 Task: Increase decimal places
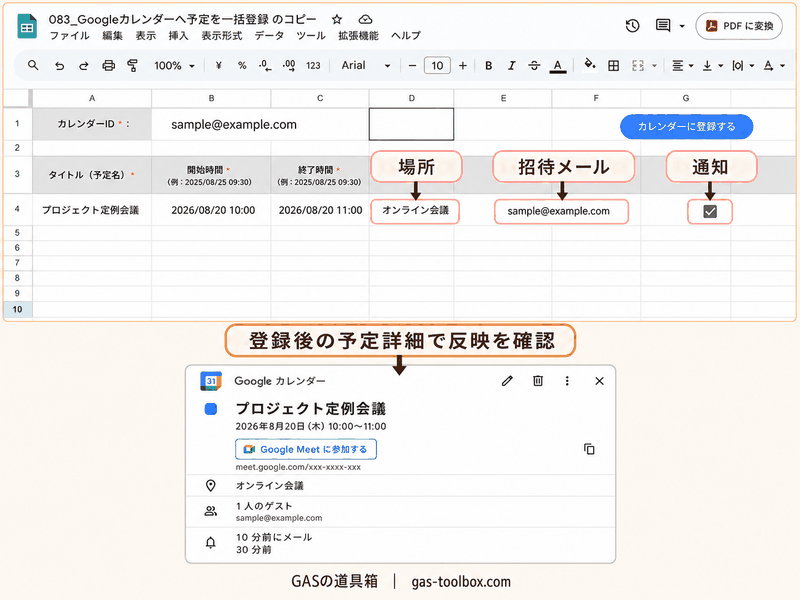[289, 65]
